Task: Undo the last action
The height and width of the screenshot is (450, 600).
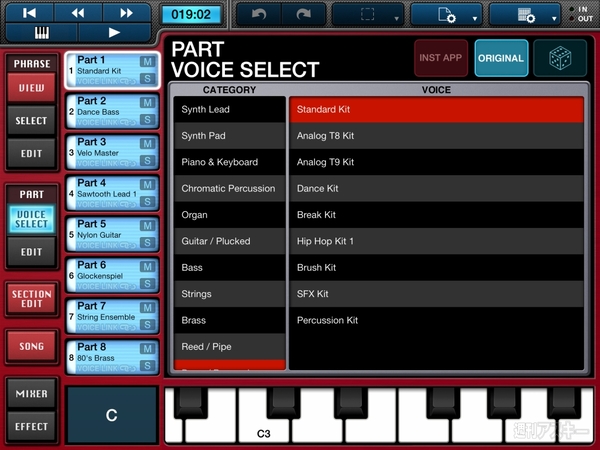Action: coord(259,15)
